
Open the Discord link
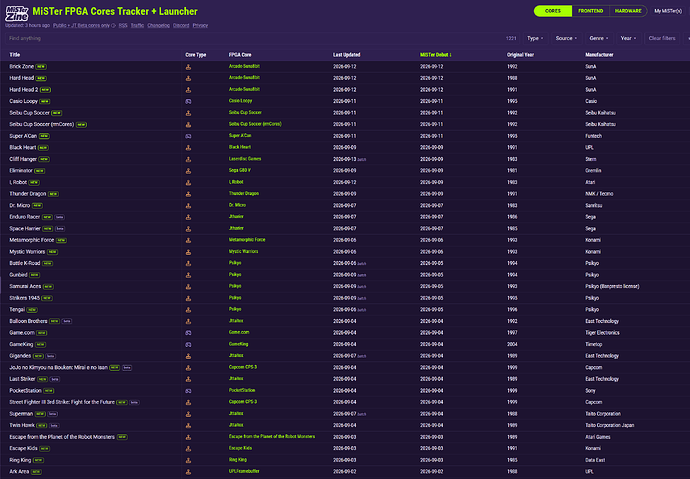coord(181,26)
